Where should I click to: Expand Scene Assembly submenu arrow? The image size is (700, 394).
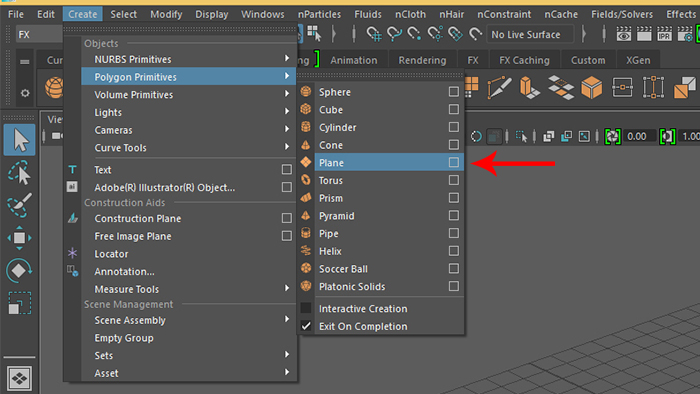pos(287,319)
